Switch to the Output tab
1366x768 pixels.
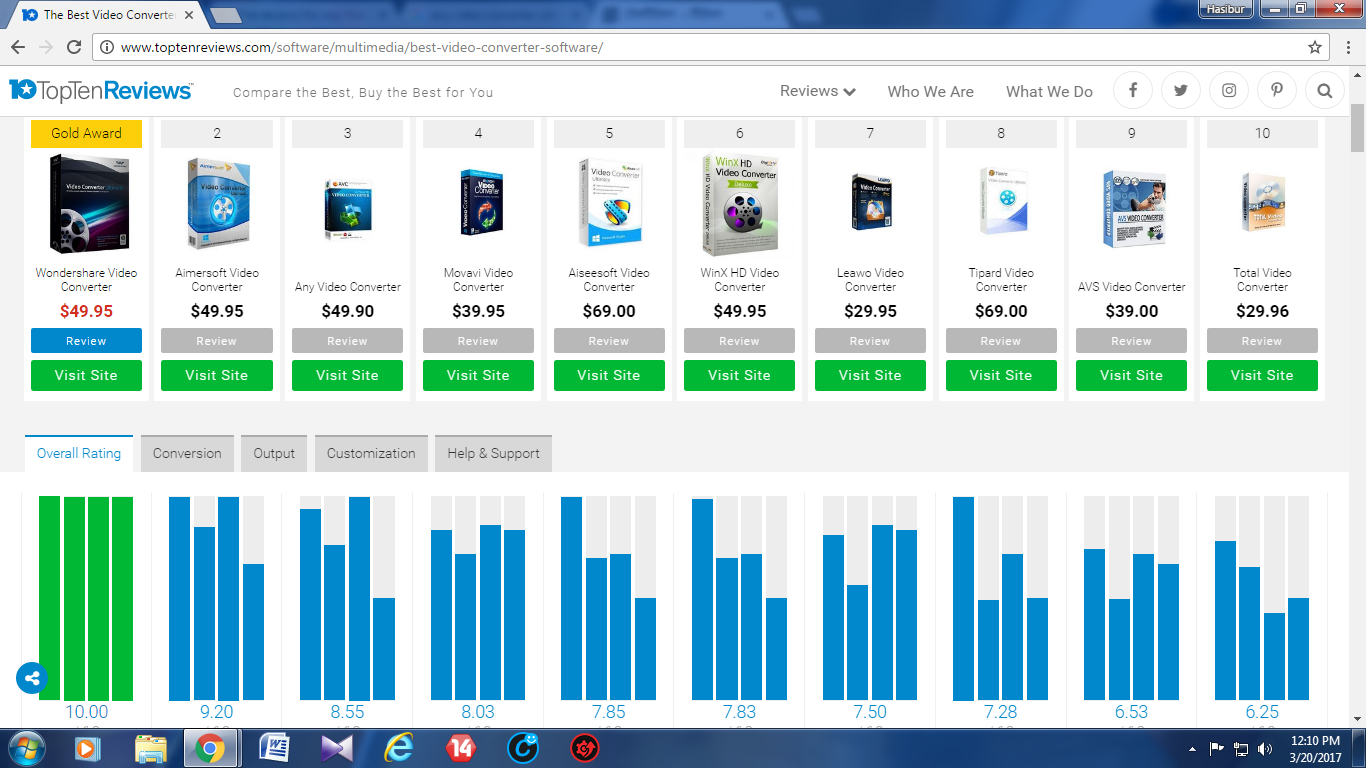[x=274, y=453]
